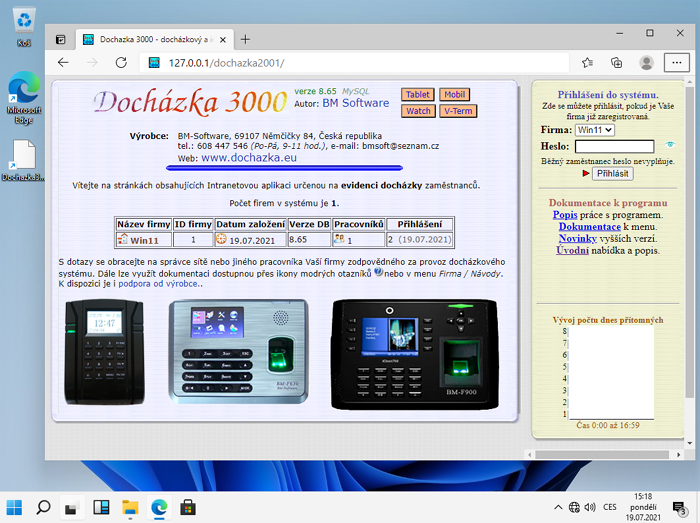Image resolution: width=700 pixels, height=523 pixels.
Task: Click the '19.07.2021' founding date cell
Action: [x=250, y=240]
